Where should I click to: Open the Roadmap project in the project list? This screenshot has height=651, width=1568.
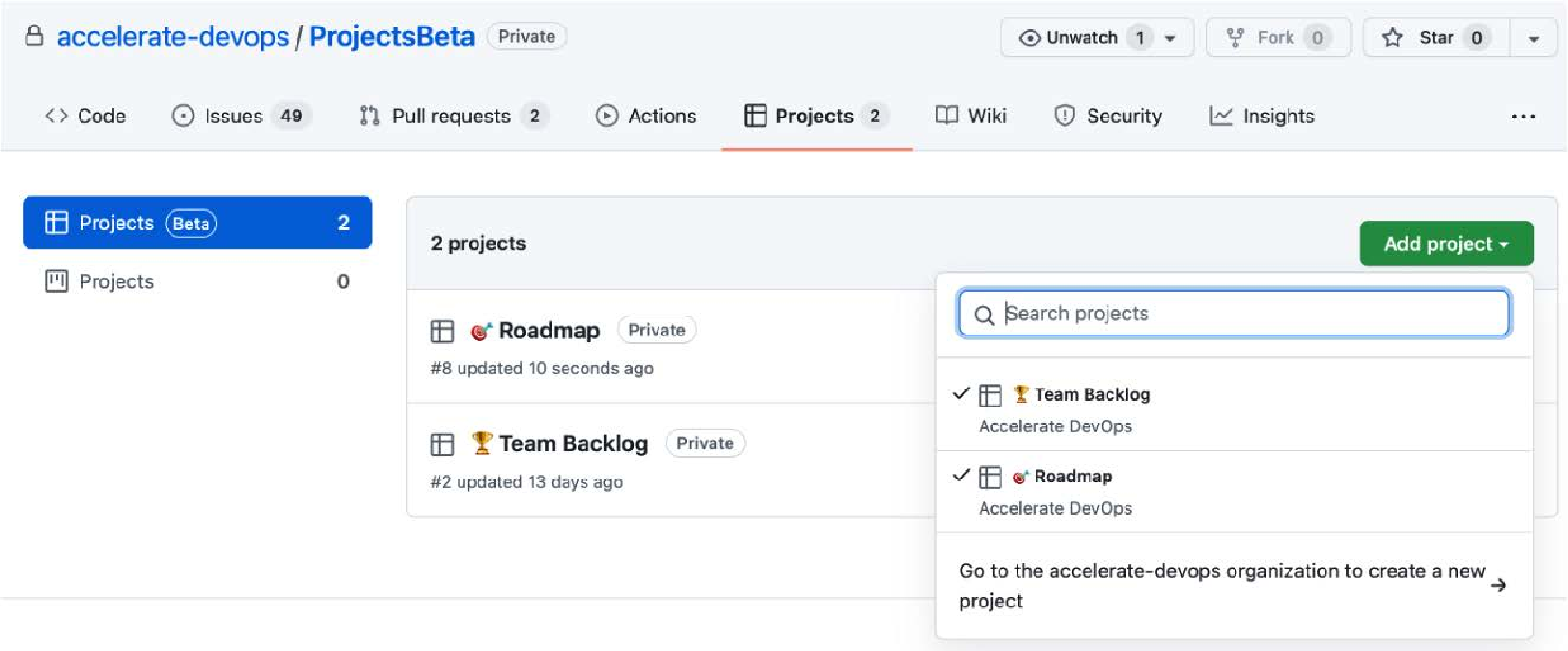tap(550, 330)
